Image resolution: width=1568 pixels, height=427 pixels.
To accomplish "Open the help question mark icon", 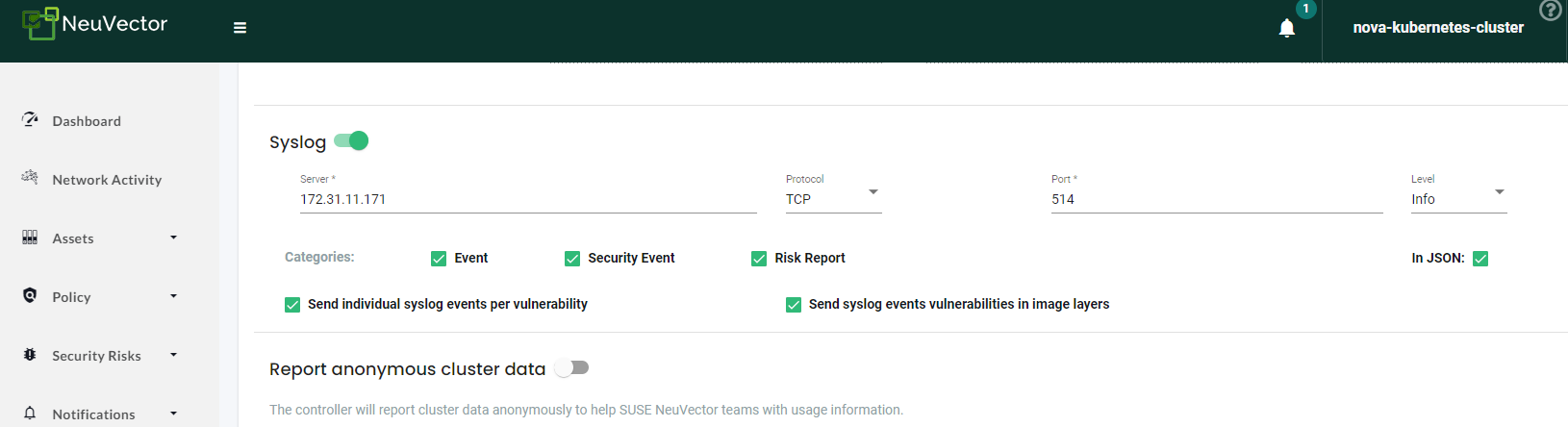I will pyautogui.click(x=1550, y=11).
